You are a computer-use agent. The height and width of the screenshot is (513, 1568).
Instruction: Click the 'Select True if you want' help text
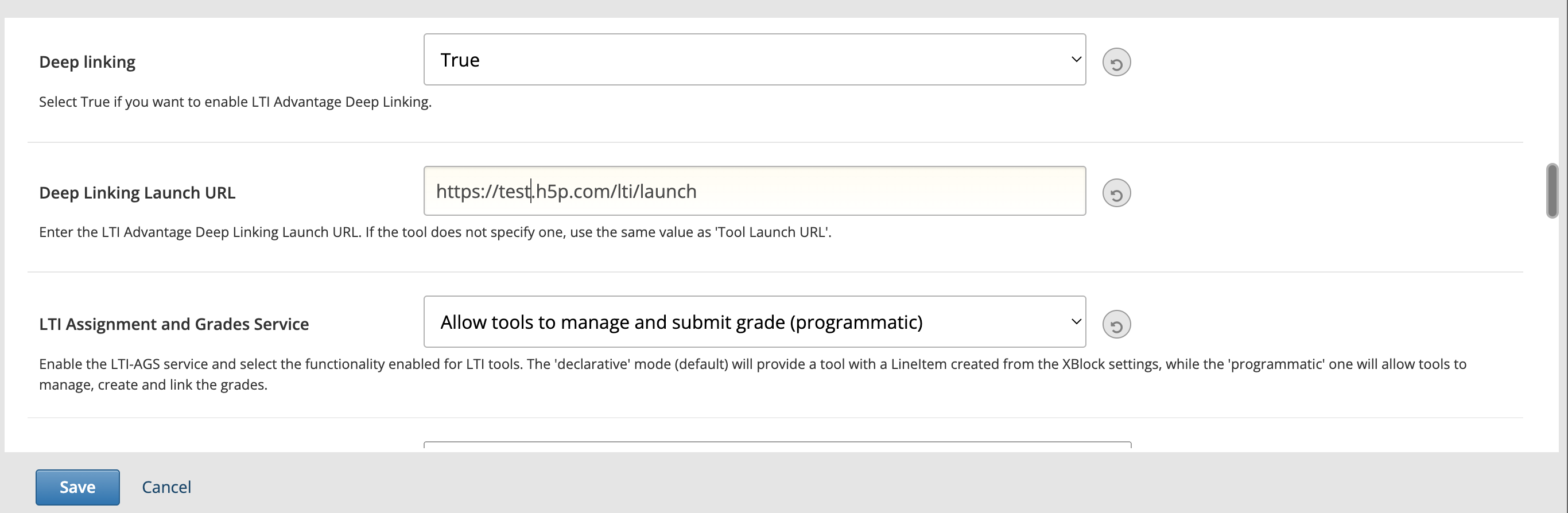pos(235,102)
